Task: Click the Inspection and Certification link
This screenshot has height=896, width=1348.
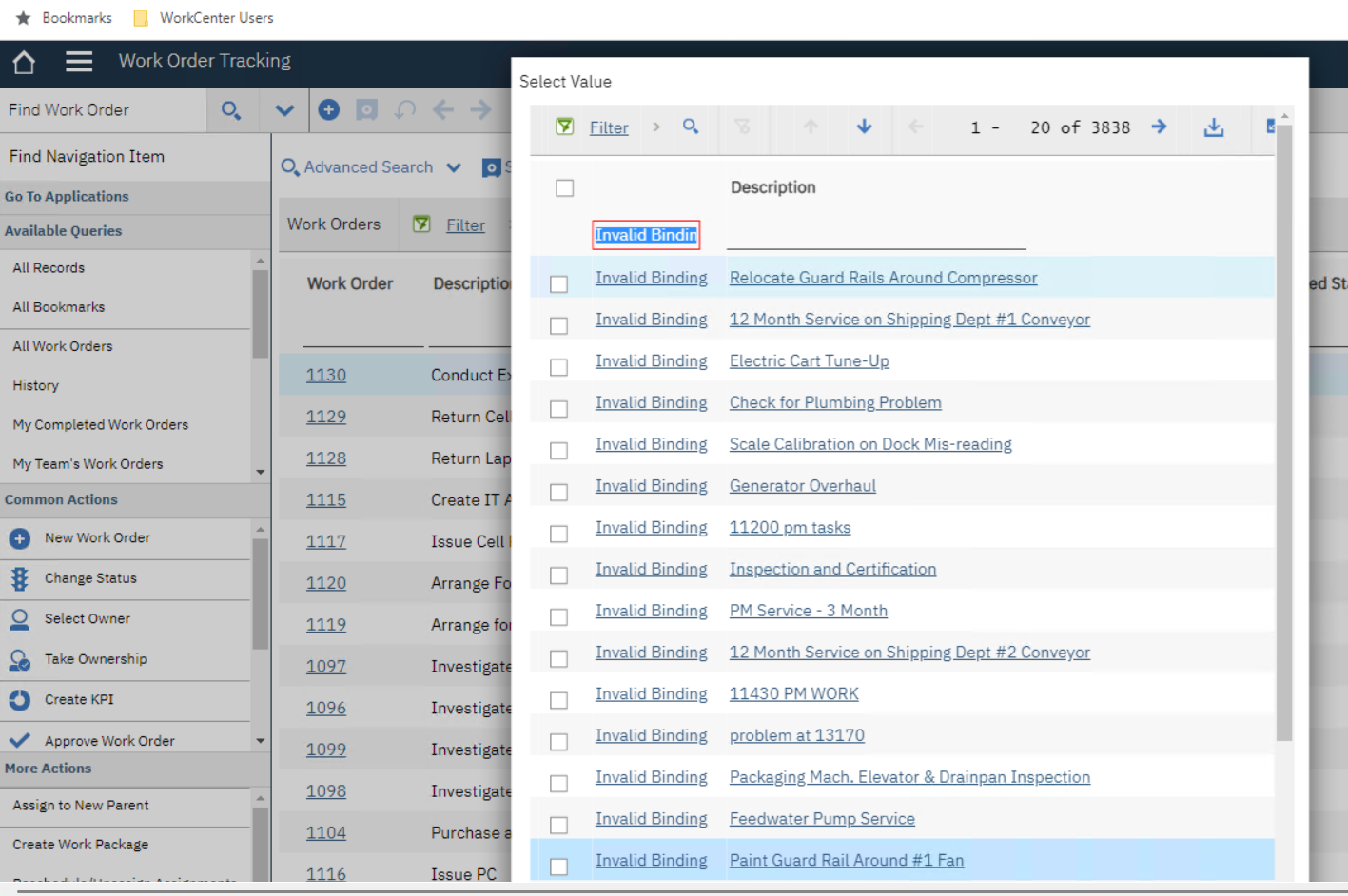Action: tap(831, 569)
